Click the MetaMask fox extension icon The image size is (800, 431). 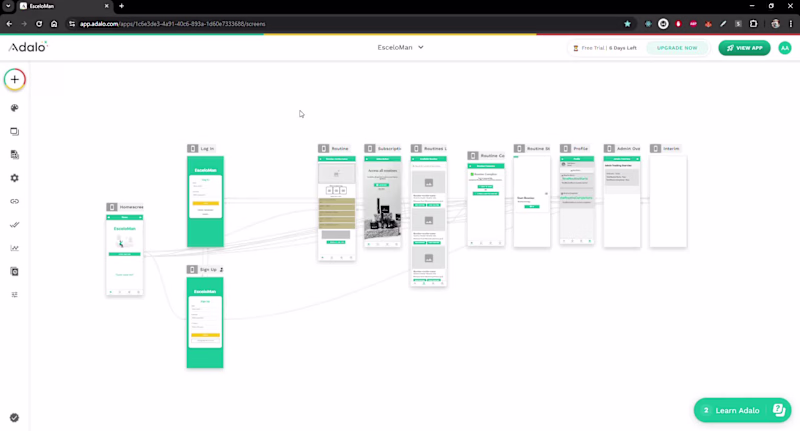click(x=708, y=24)
